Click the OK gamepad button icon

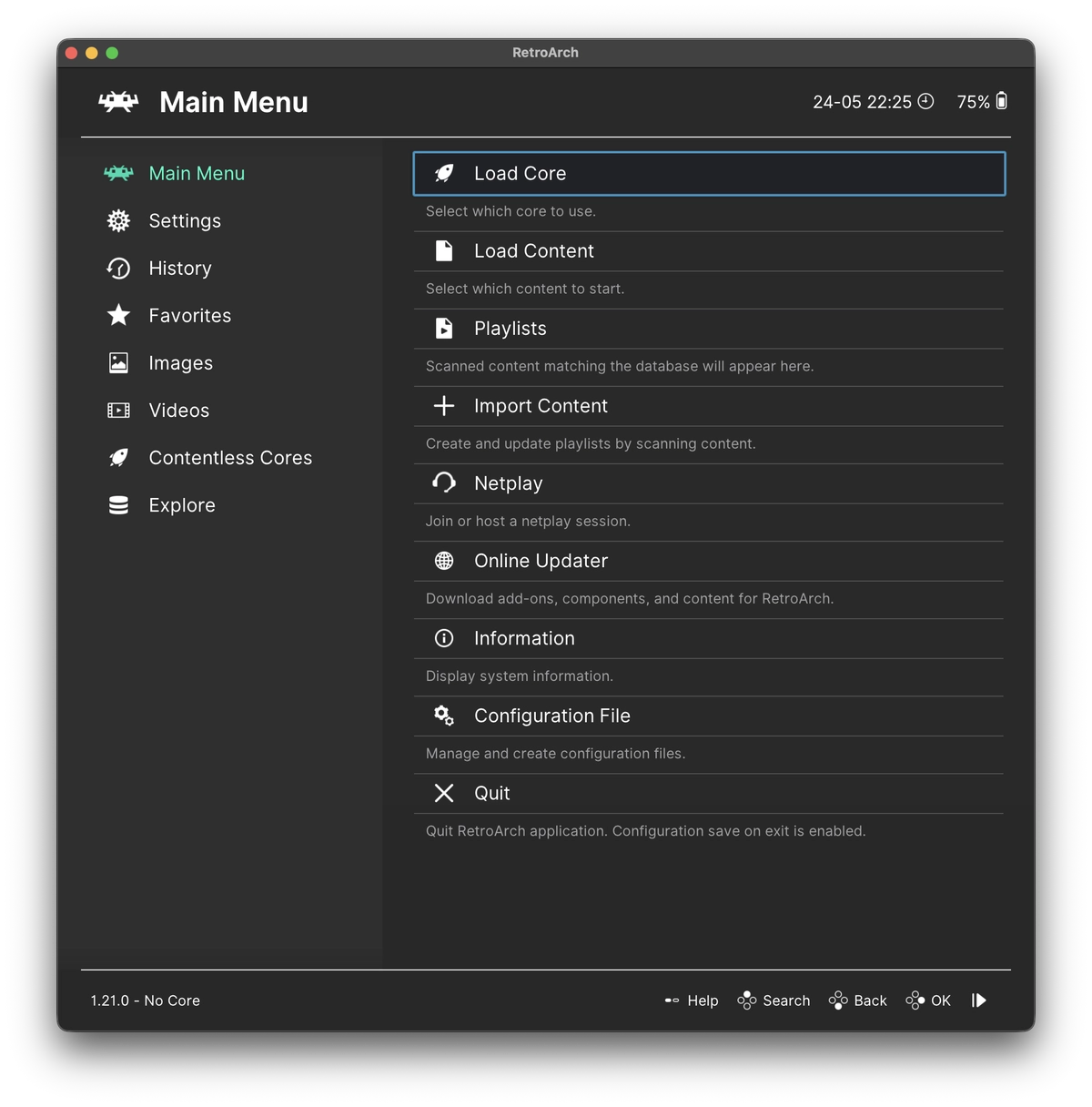coord(915,1000)
